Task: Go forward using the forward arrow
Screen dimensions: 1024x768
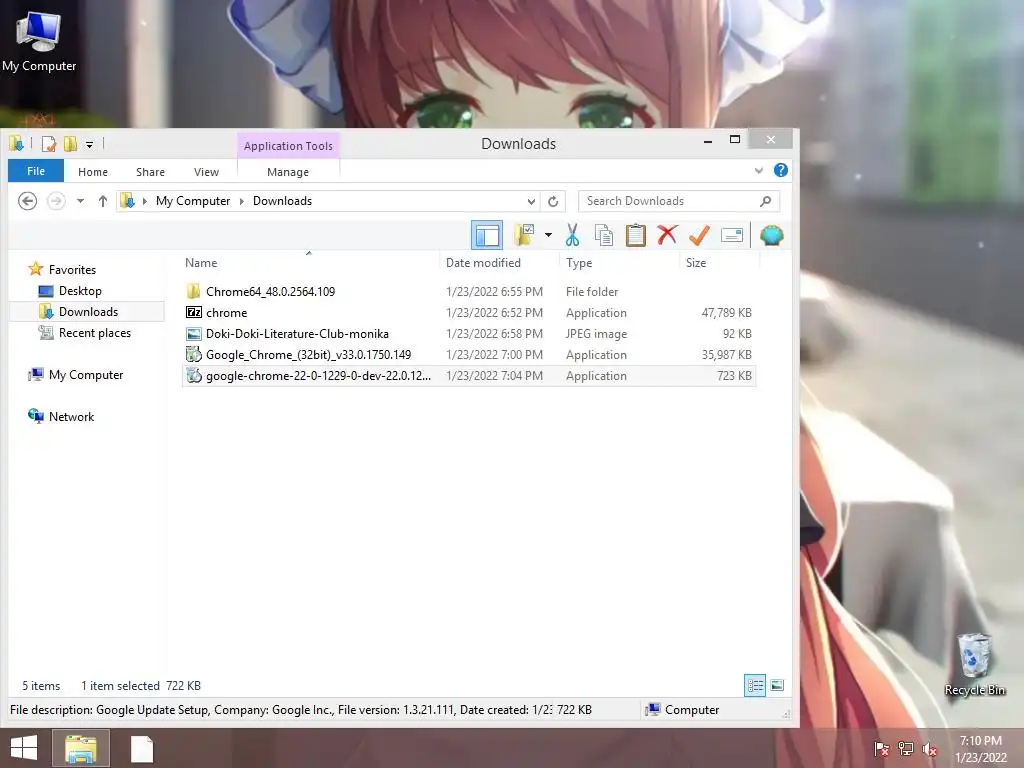Action: click(56, 201)
